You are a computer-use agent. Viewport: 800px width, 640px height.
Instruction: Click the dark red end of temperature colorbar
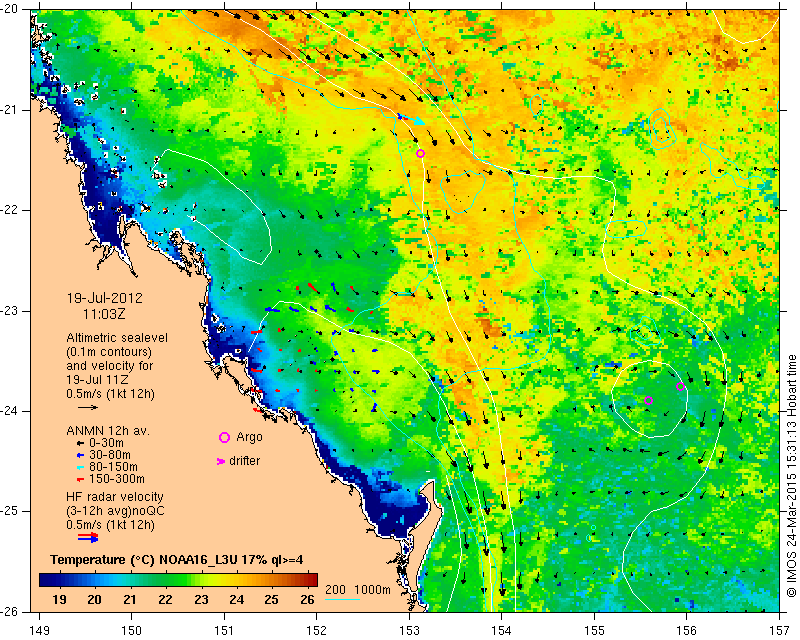pos(312,580)
